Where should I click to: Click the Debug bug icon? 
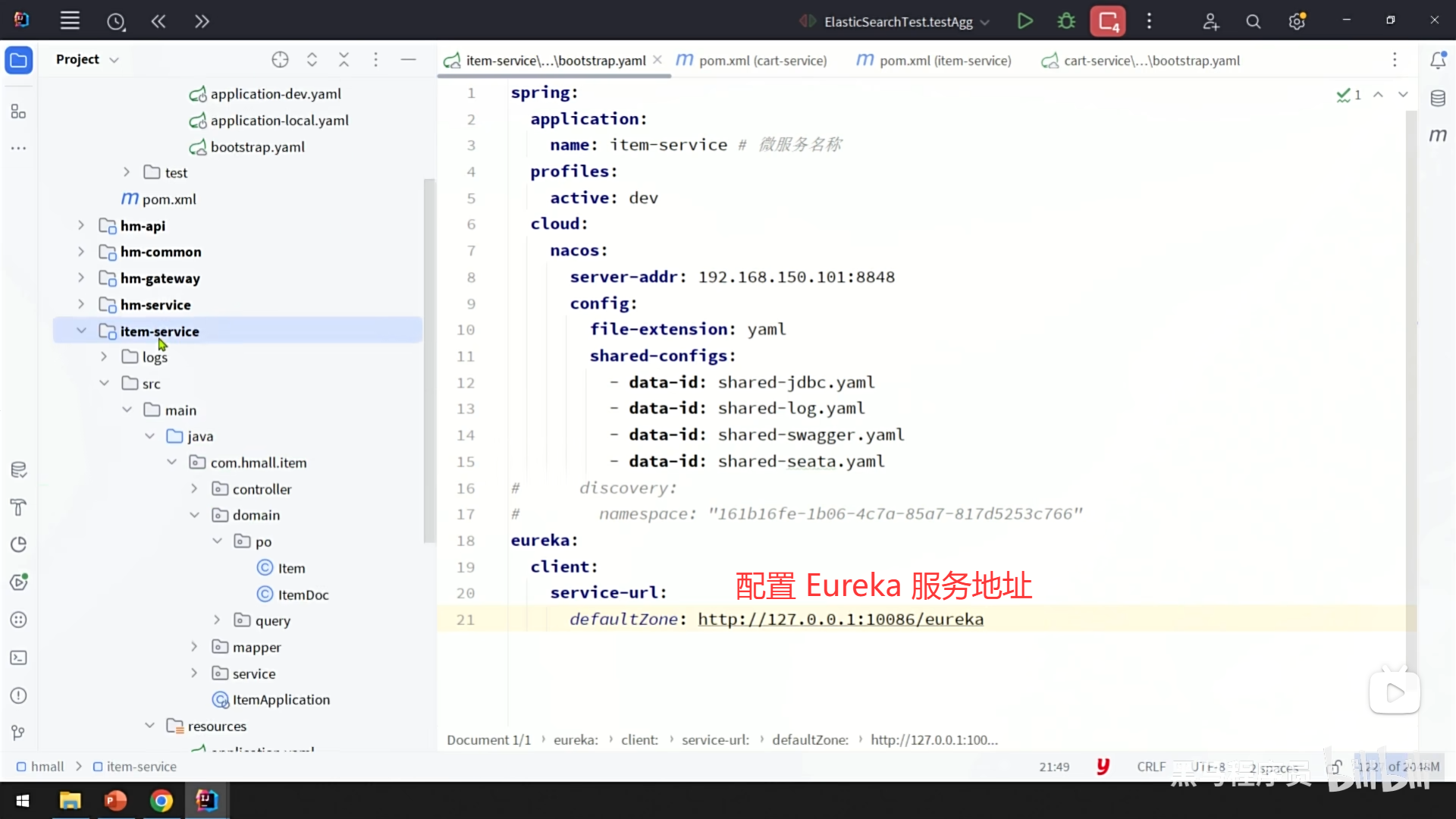(x=1066, y=21)
